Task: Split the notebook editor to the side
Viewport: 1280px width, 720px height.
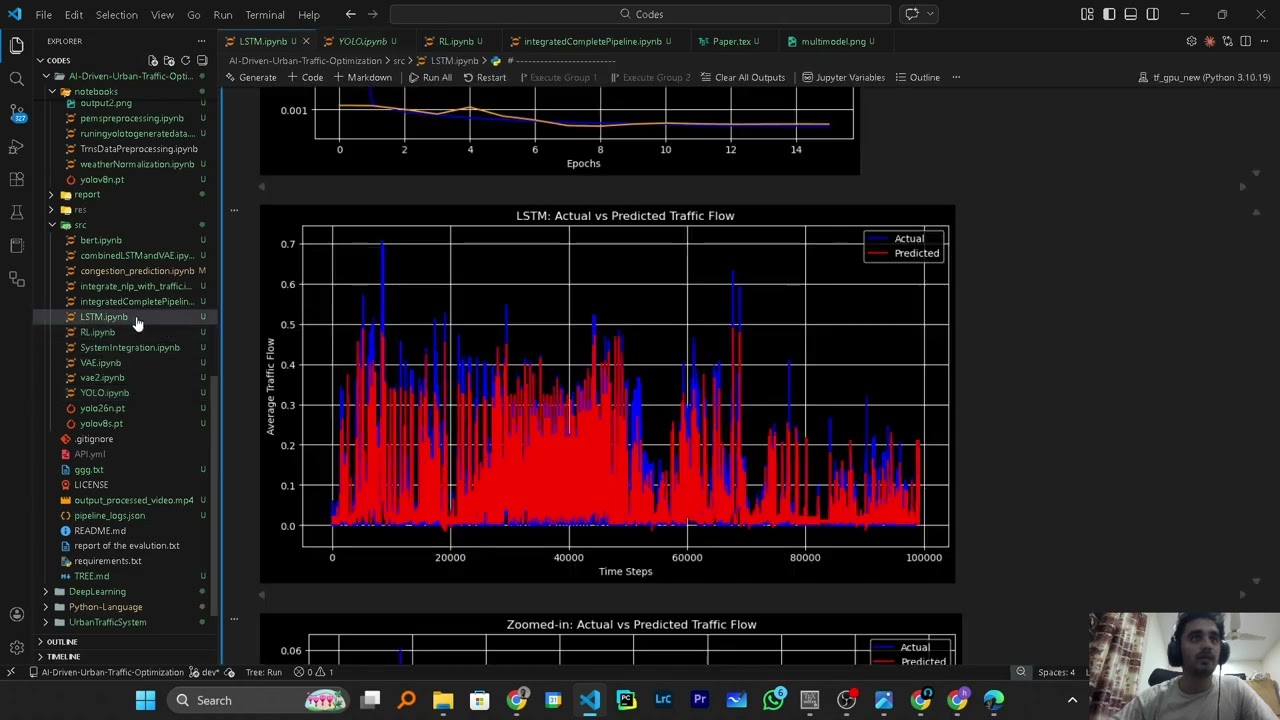Action: tap(1245, 41)
